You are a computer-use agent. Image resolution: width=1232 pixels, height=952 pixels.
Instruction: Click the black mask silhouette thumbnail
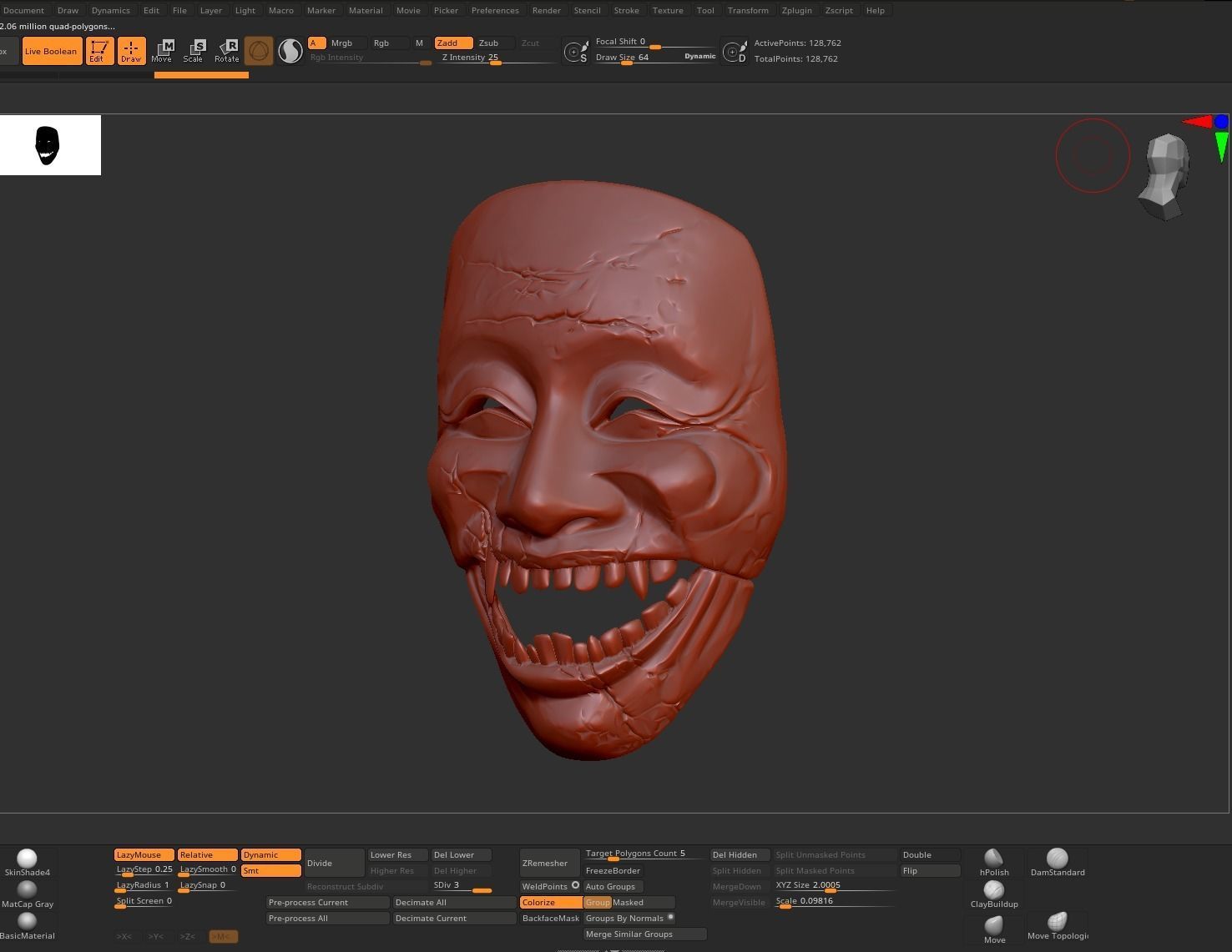(50, 145)
